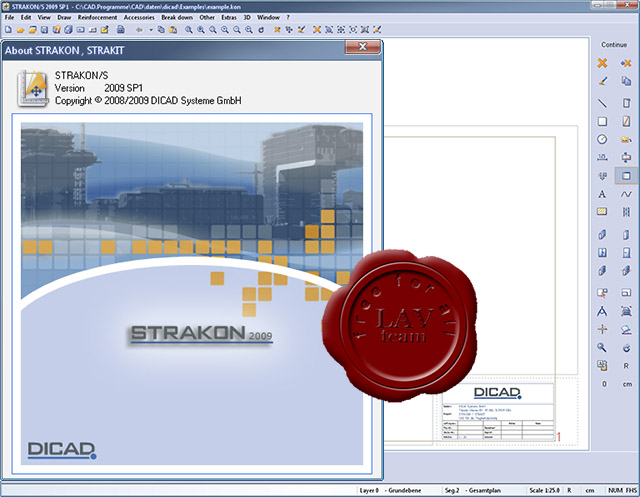Select the brush modify tool in side panel
This screenshot has width=640, height=497.
602,81
